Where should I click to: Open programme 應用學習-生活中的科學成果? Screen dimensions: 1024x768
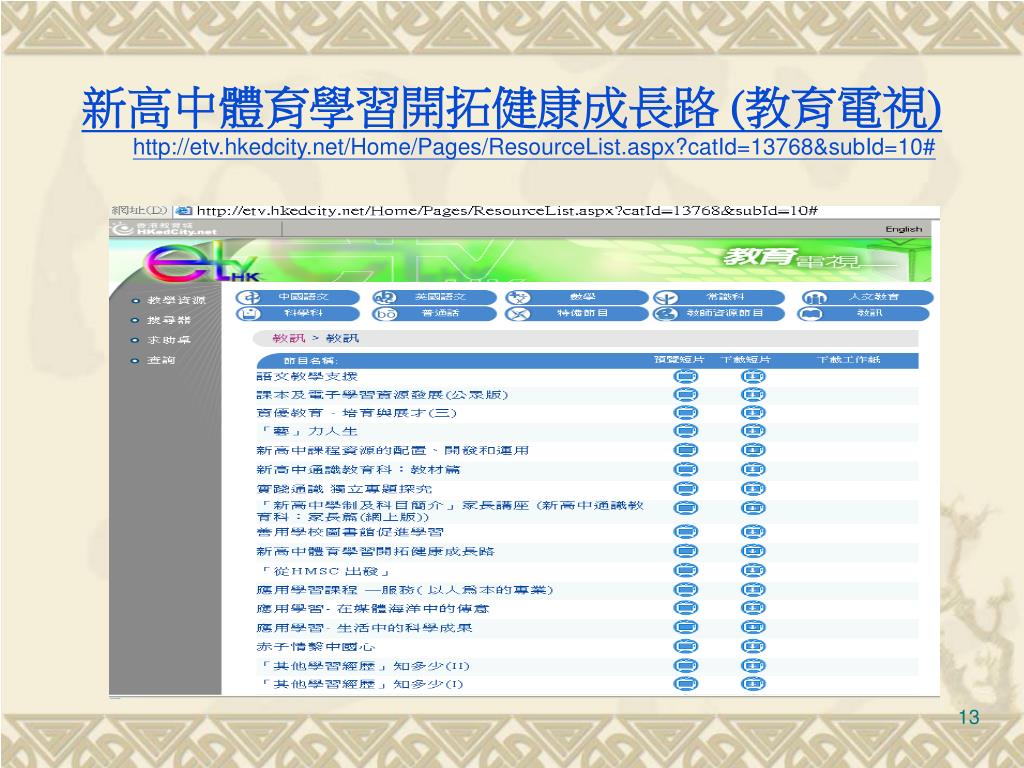364,628
